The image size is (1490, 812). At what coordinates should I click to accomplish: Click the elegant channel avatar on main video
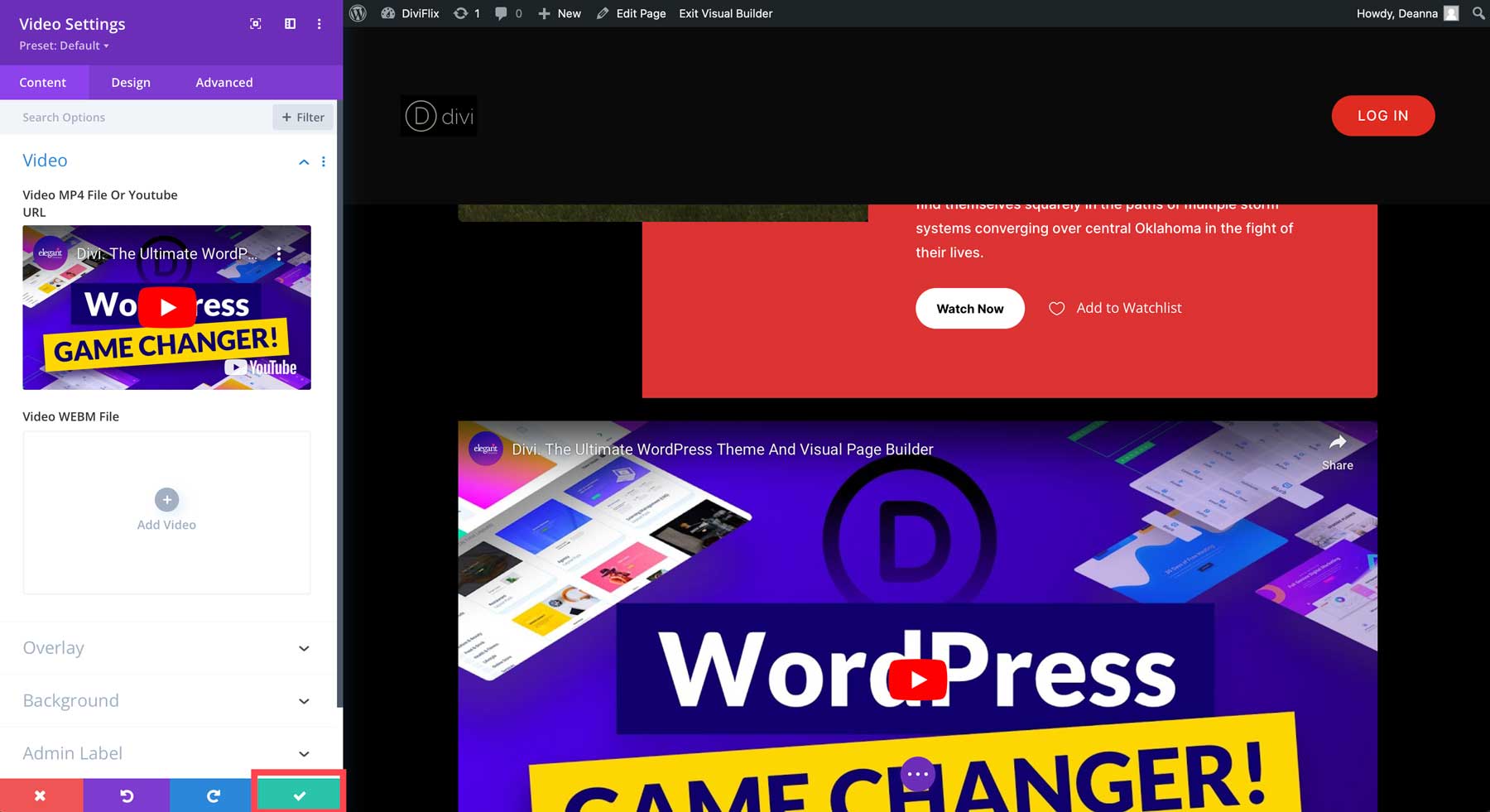(x=486, y=449)
